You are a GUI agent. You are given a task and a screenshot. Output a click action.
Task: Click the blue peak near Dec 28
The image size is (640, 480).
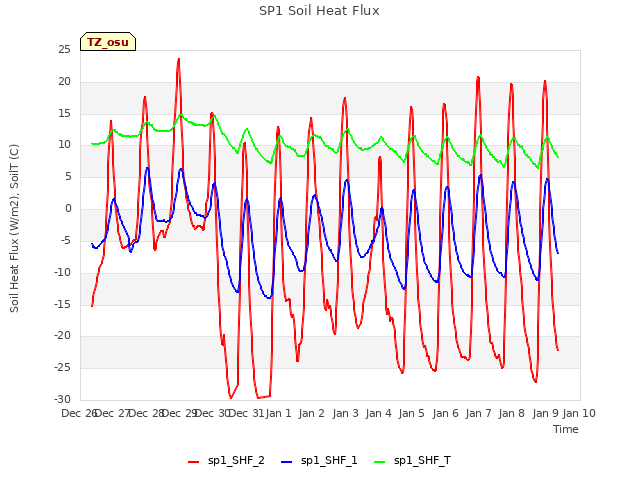coord(147,168)
